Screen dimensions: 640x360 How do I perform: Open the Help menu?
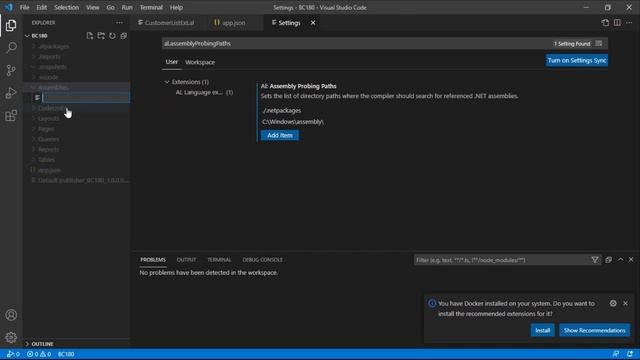pyautogui.click(x=176, y=7)
